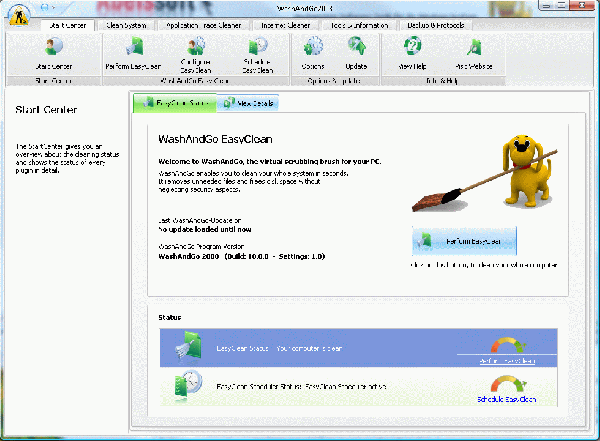
Task: Click the Start Center sidebar heading
Action: 46,110
